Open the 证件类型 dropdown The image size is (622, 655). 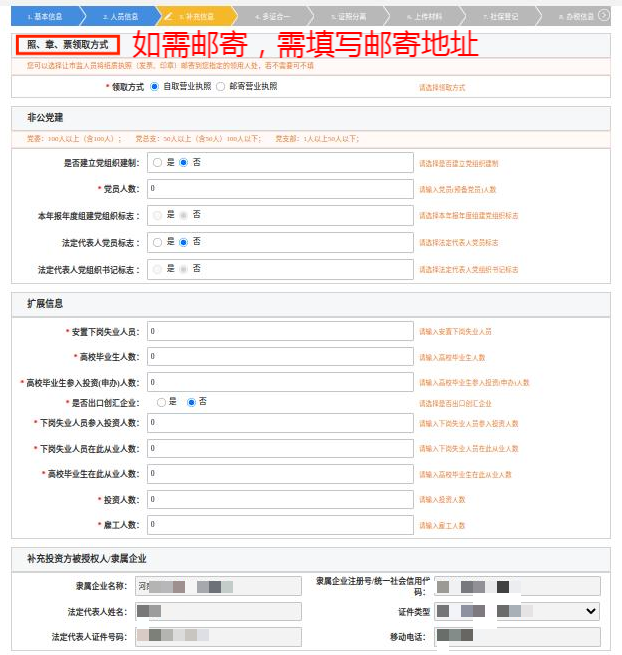[517, 611]
